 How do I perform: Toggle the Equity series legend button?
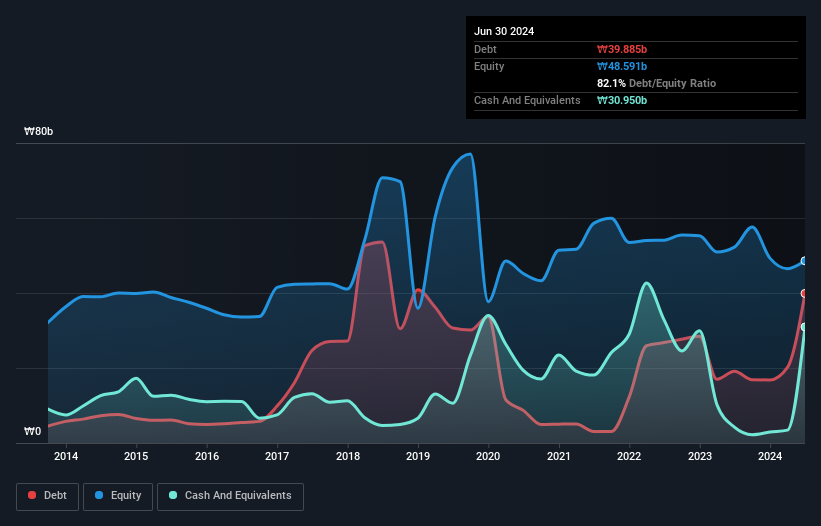118,496
